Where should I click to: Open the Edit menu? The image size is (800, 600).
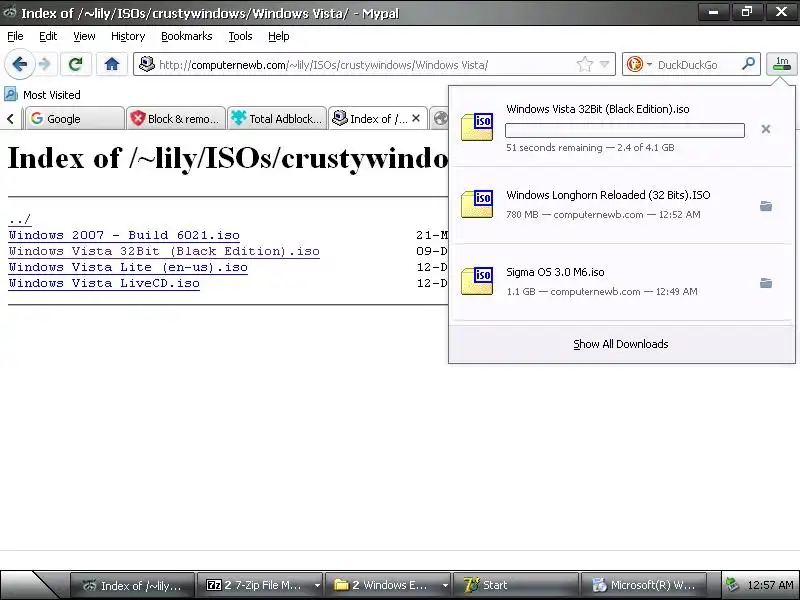coord(48,36)
